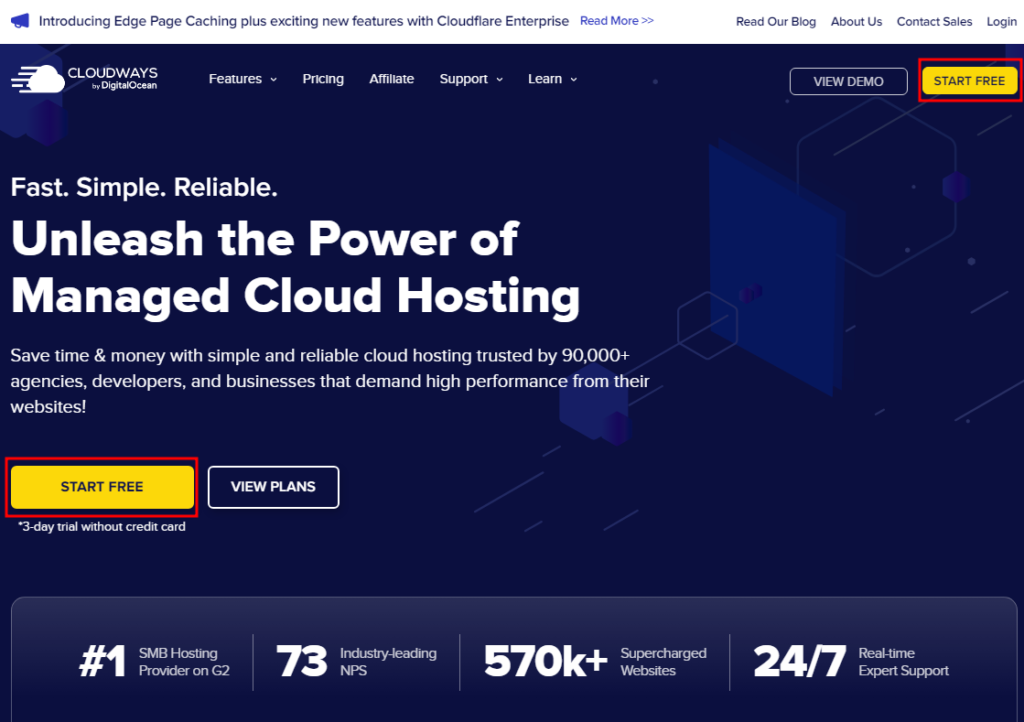1024x722 pixels.
Task: Expand the Learn dropdown menu
Action: pos(552,79)
